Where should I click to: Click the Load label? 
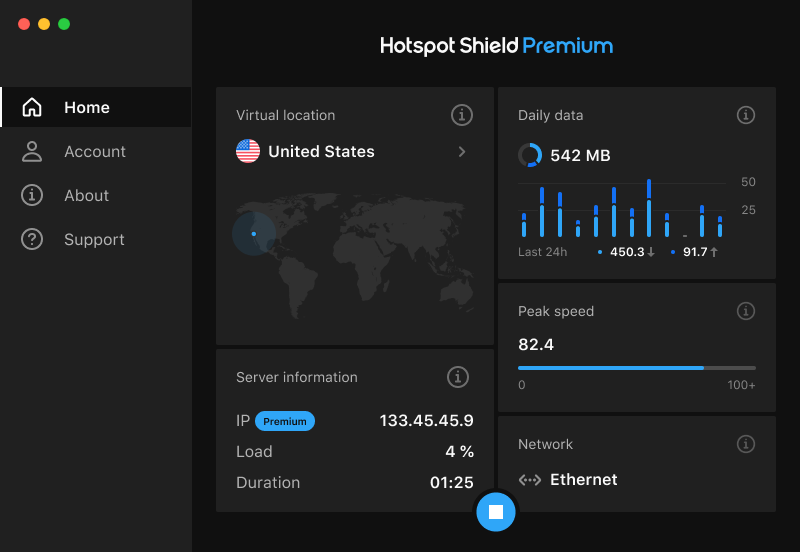click(x=254, y=451)
